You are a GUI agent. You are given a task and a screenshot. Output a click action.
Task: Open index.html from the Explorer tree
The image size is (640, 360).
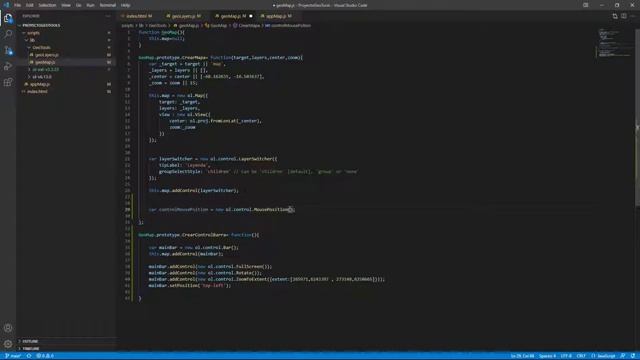37,91
